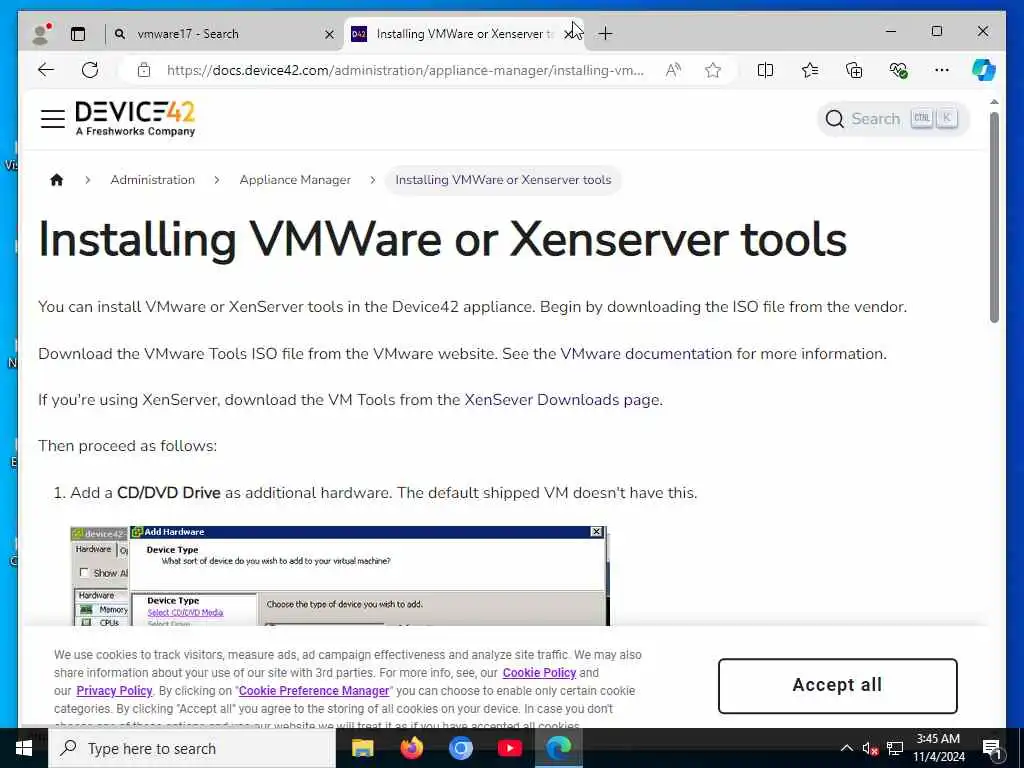Viewport: 1024px width, 768px height.
Task: Open a new browser tab
Action: click(x=605, y=34)
